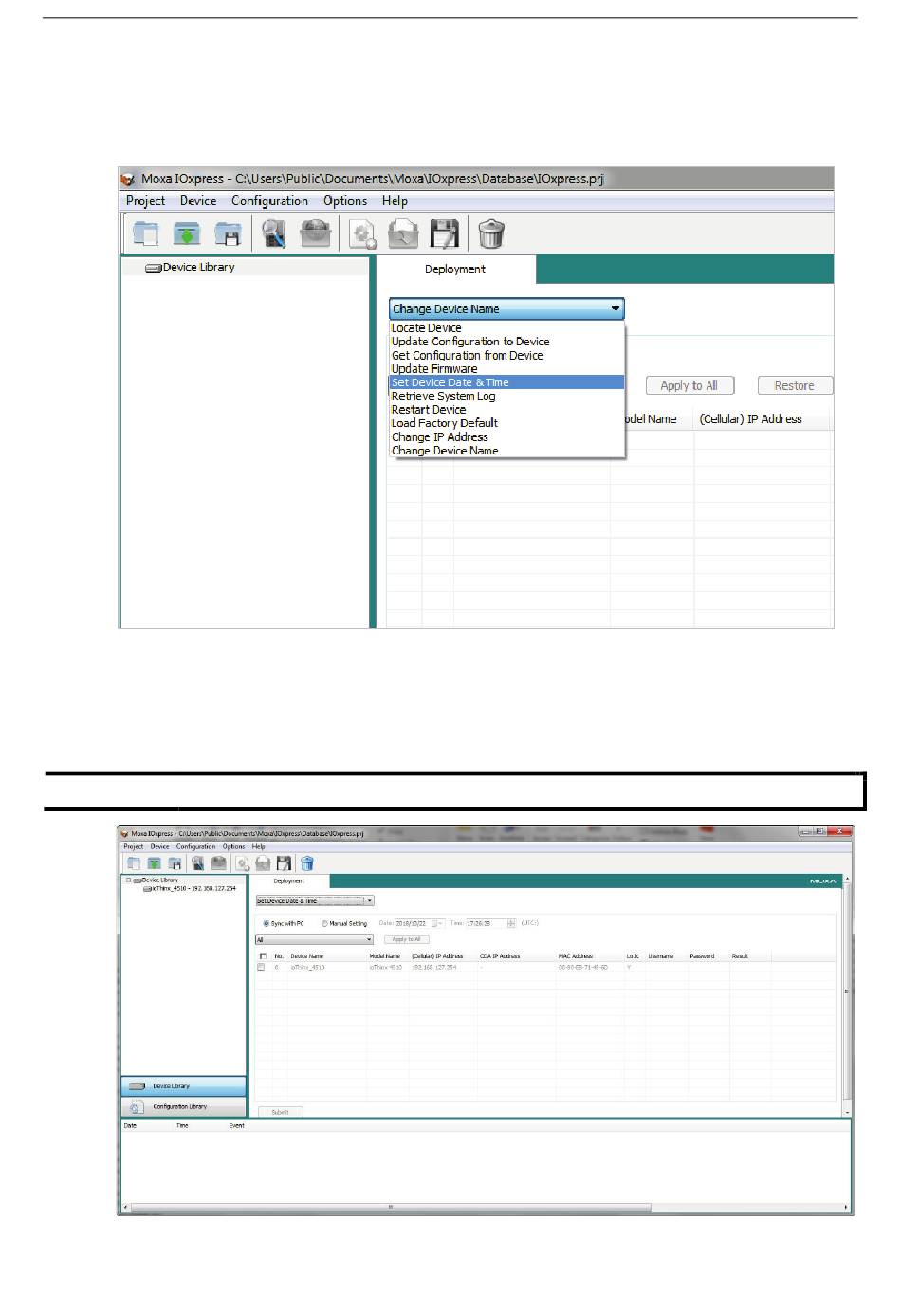Click the MAC Address column header
This screenshot has width=901, height=1316.
pos(576,956)
